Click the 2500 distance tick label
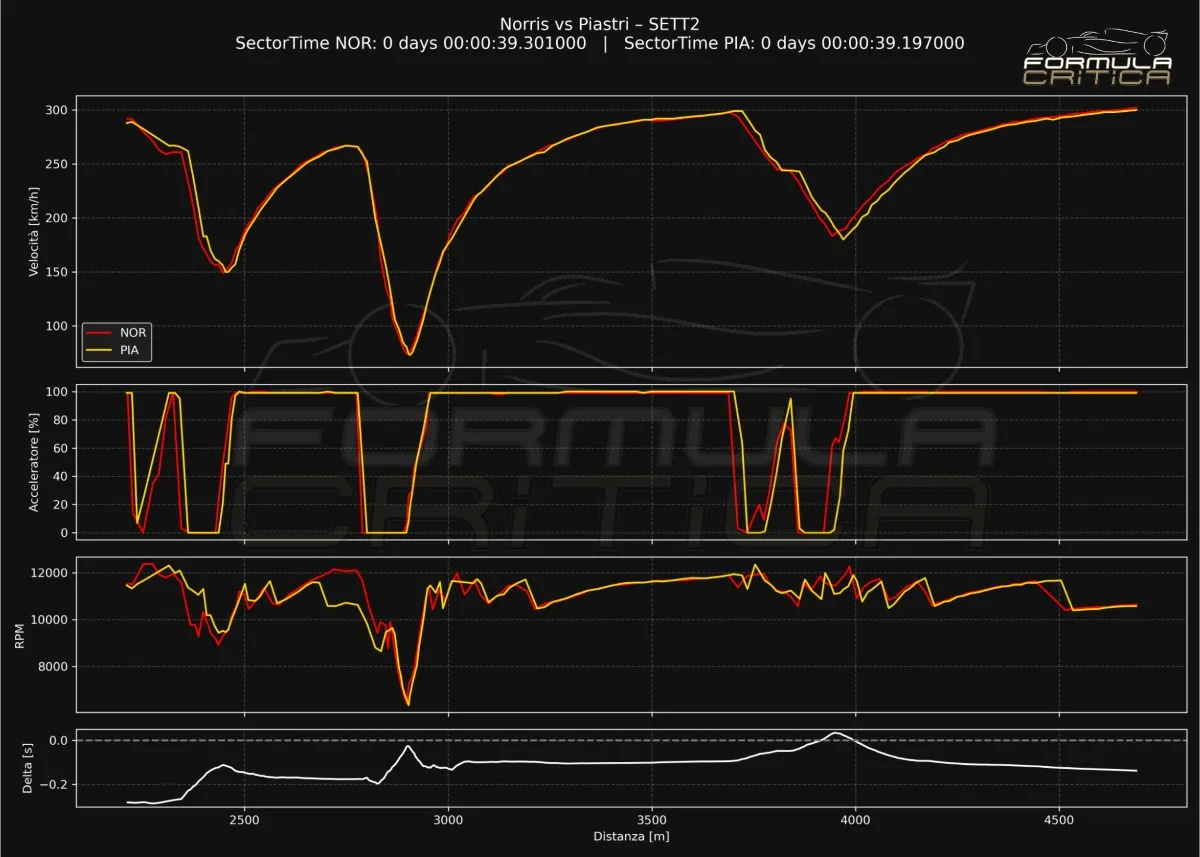Viewport: 1200px width, 857px height. click(x=244, y=818)
